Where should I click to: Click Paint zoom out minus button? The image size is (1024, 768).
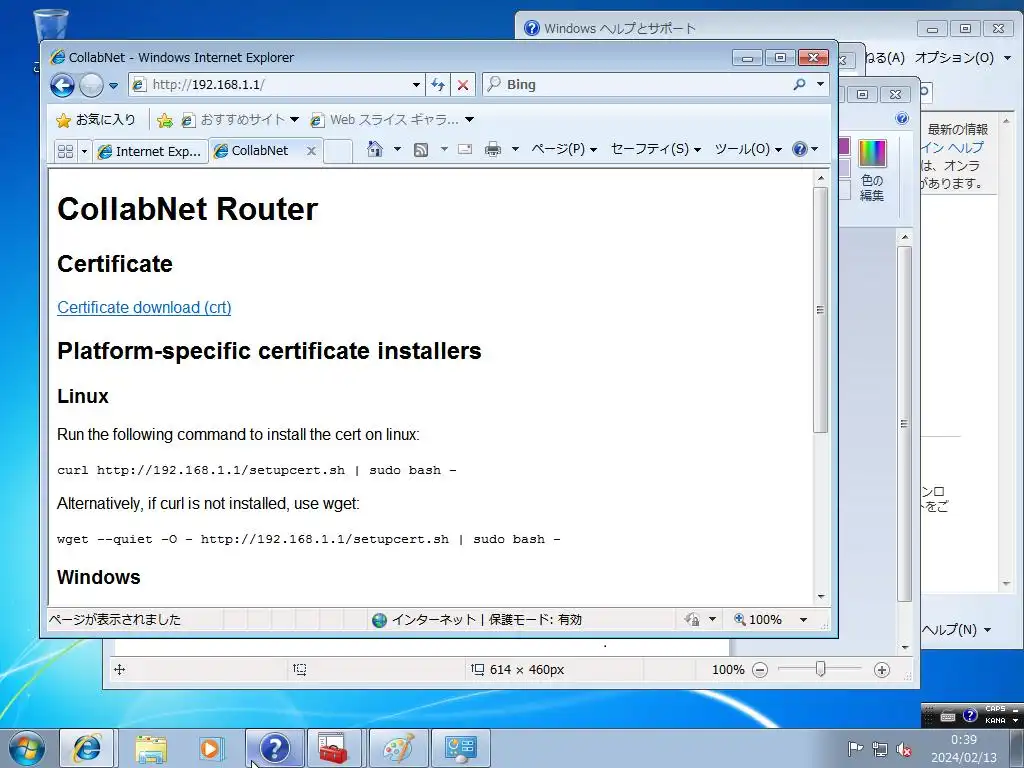click(760, 670)
